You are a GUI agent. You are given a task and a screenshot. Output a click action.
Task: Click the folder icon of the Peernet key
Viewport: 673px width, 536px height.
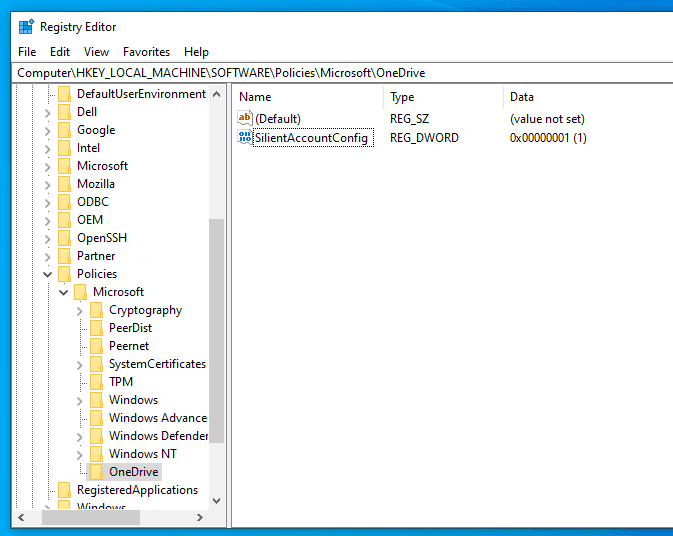coord(97,346)
